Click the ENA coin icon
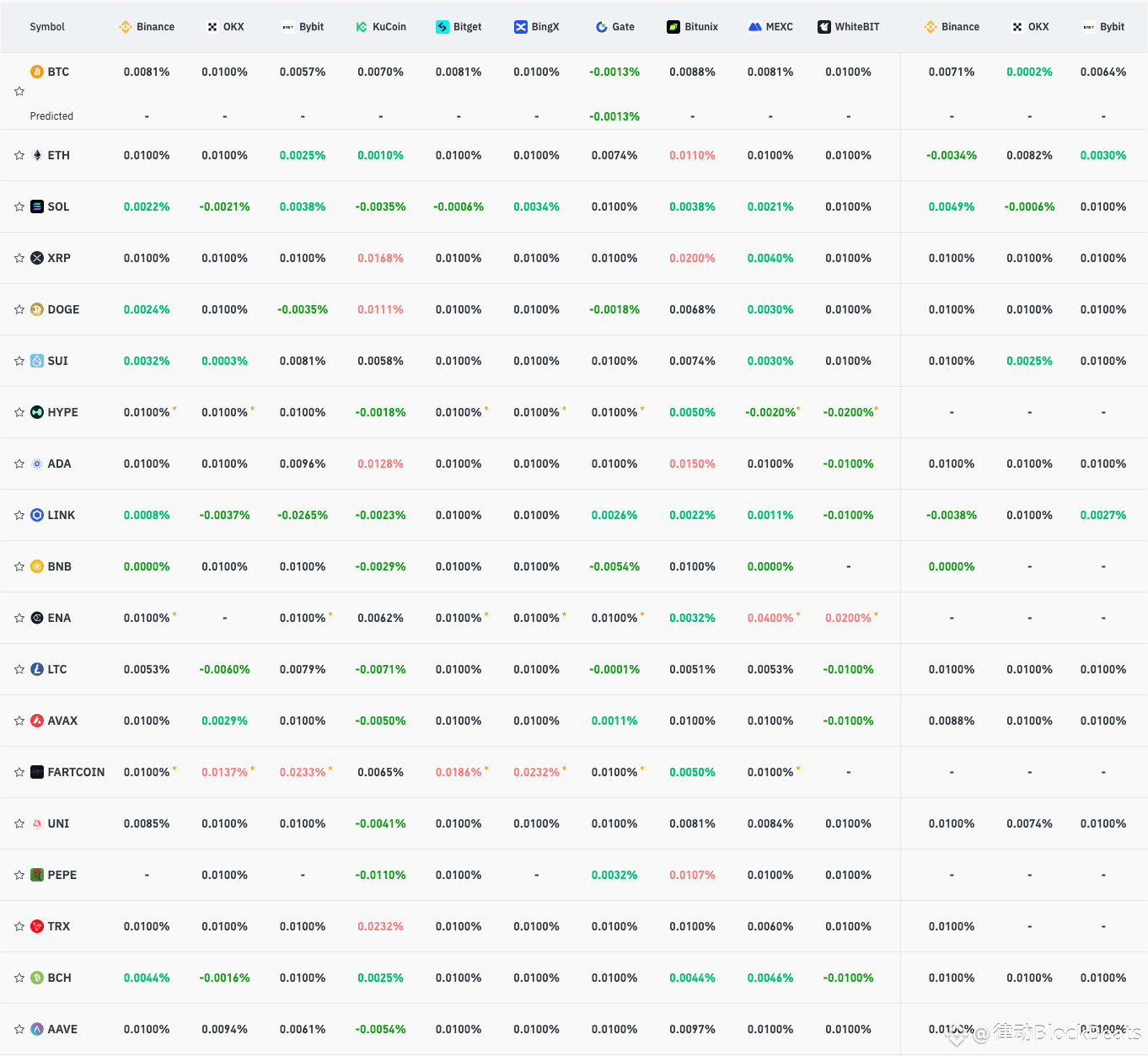The height and width of the screenshot is (1056, 1148). pos(37,618)
